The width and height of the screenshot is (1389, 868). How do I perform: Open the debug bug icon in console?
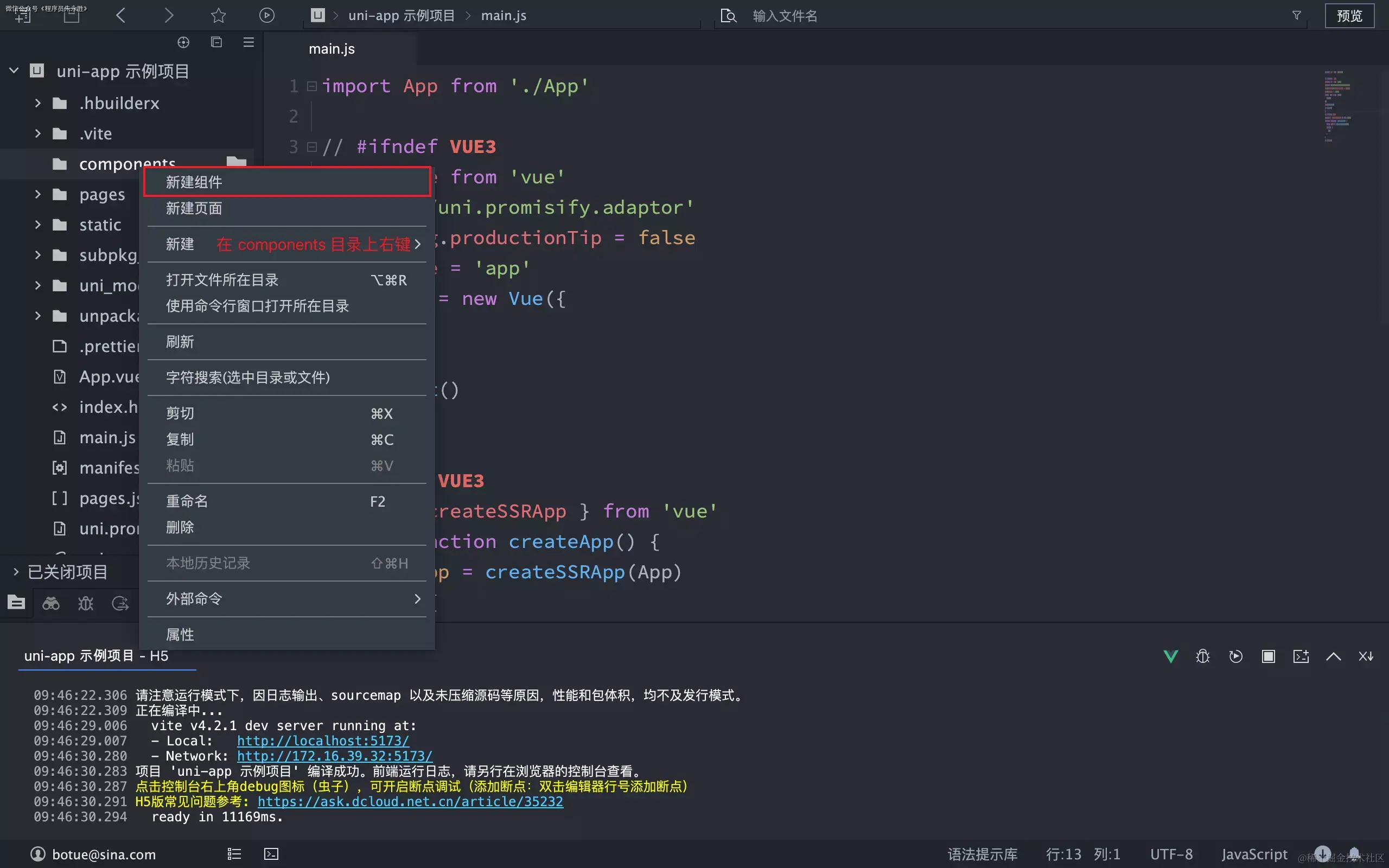[1202, 656]
